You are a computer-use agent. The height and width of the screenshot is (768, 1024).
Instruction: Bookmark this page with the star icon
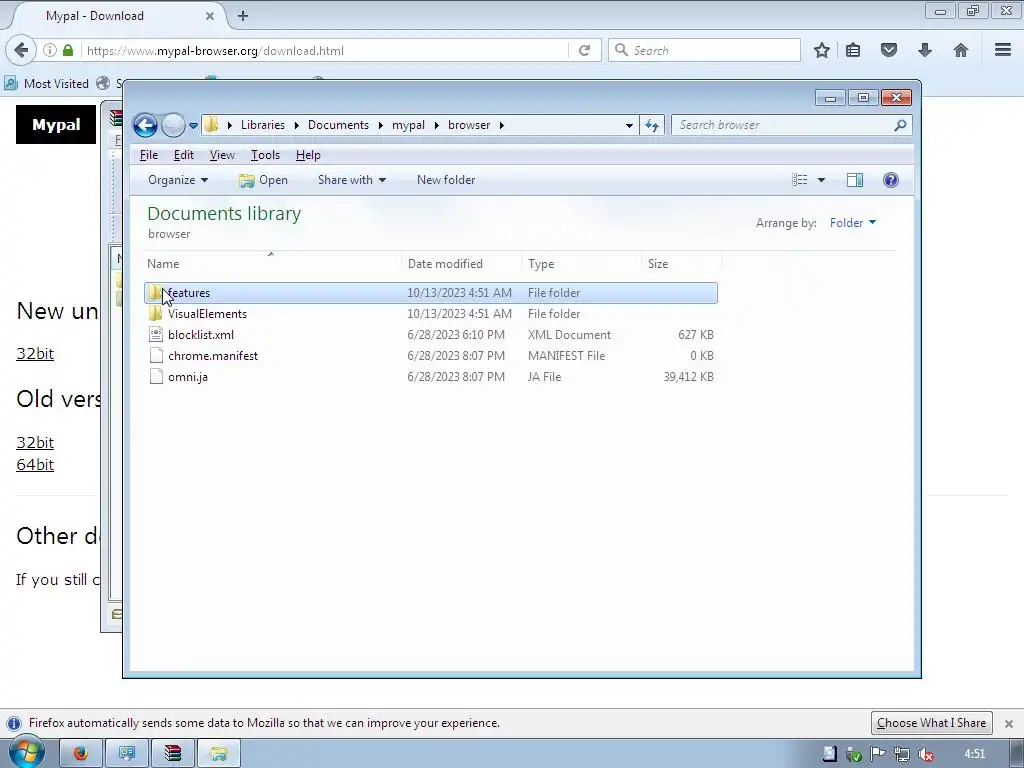click(x=822, y=50)
